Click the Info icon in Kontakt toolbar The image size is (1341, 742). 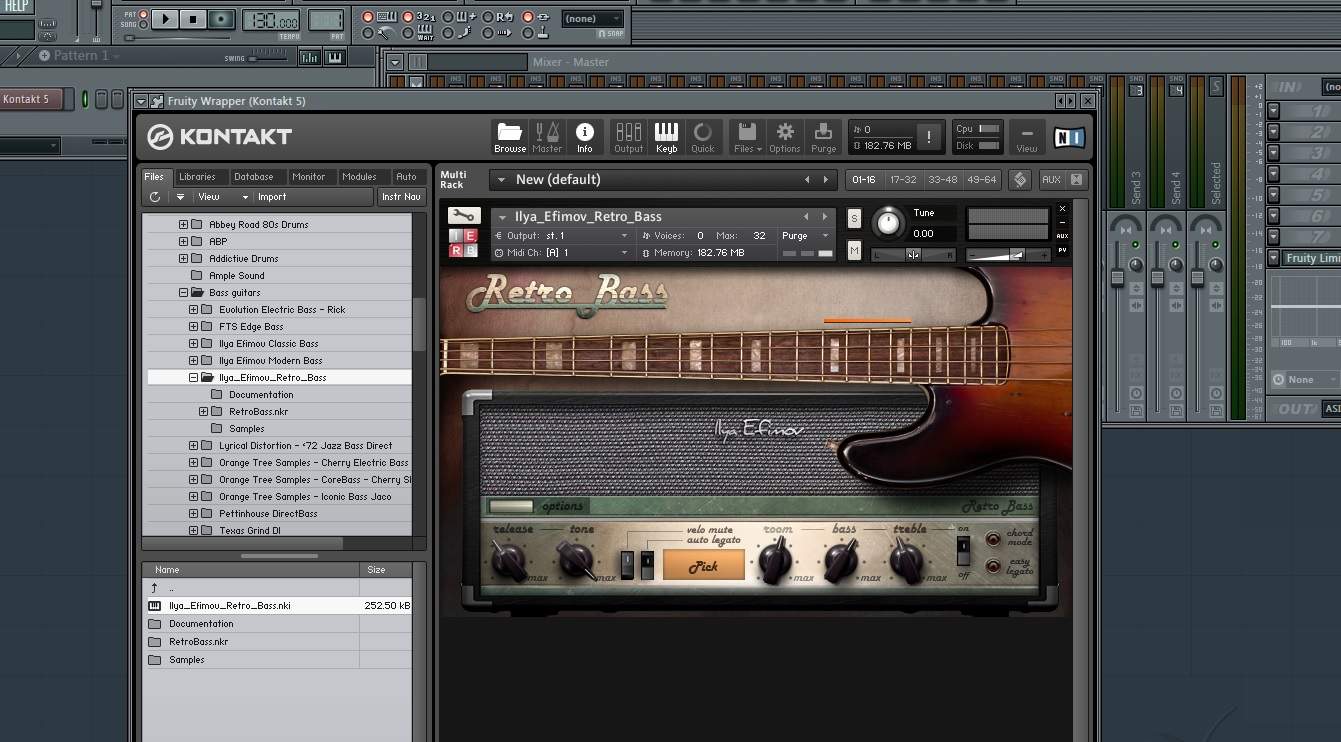click(x=584, y=137)
